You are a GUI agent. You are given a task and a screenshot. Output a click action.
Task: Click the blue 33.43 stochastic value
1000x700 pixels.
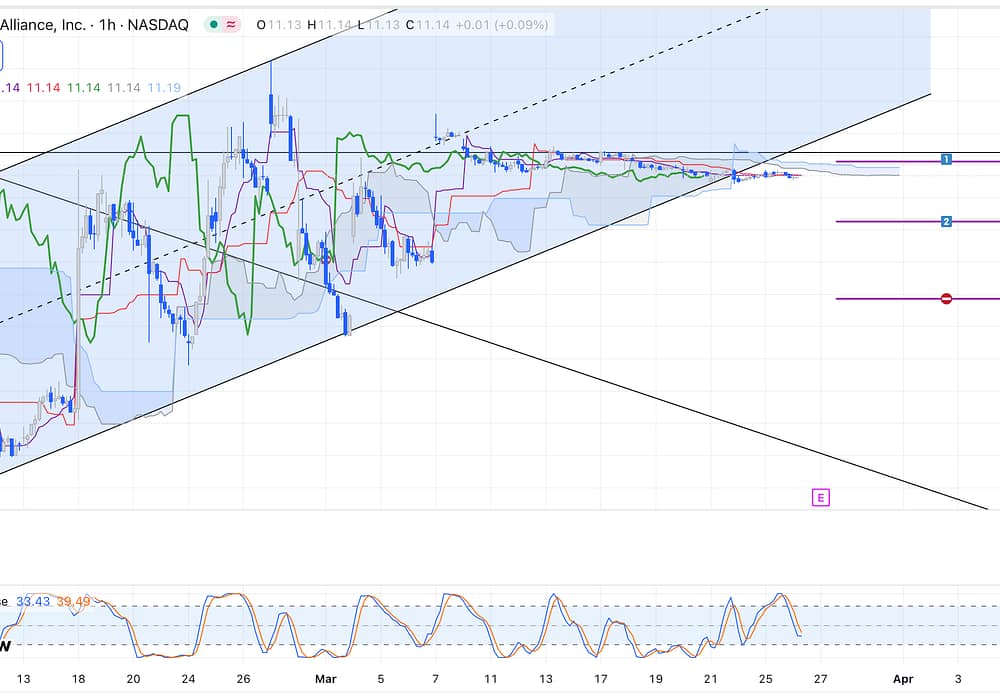point(33,601)
